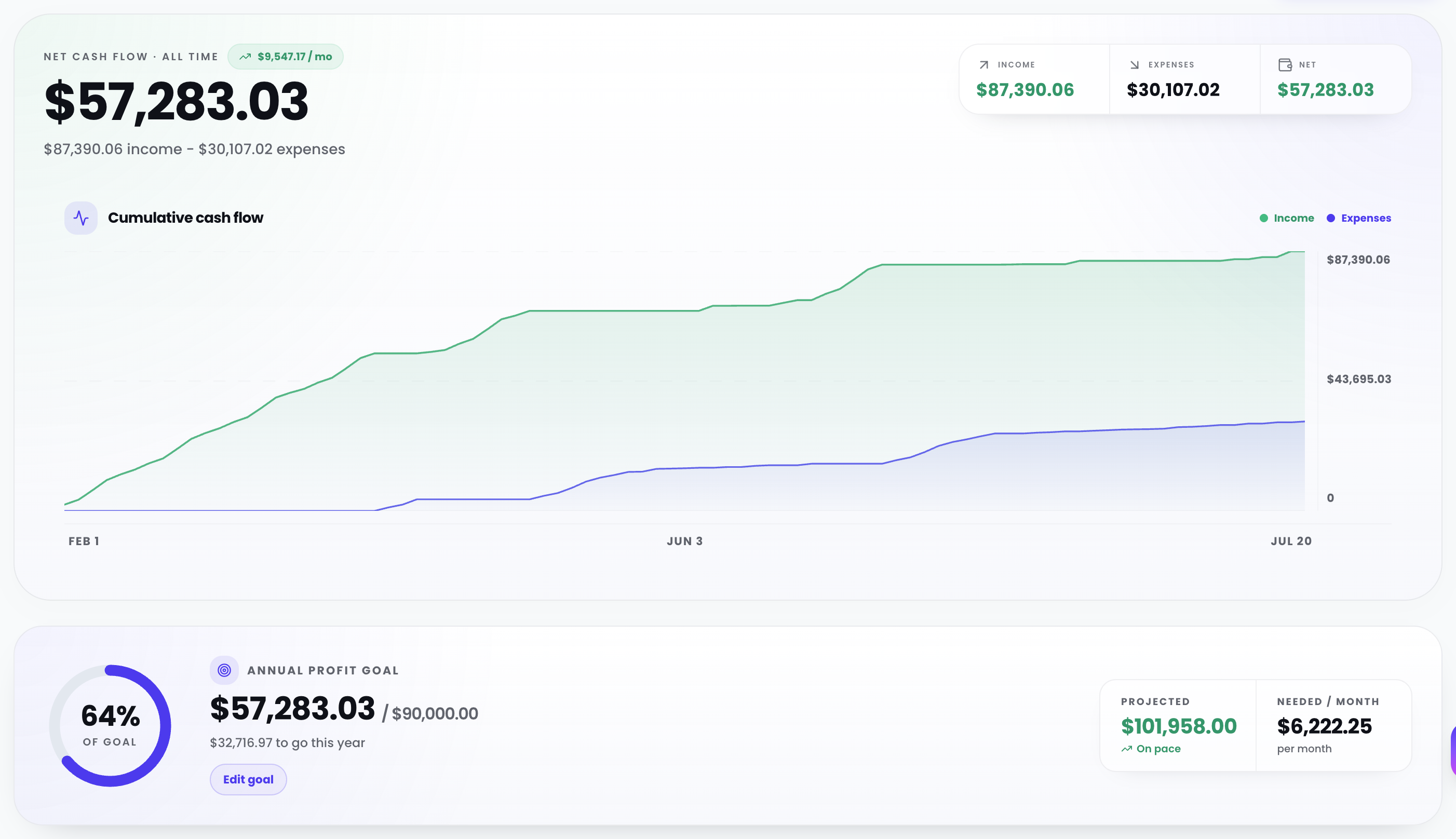Click the FEB 1 axis label
1456x839 pixels.
(x=84, y=541)
